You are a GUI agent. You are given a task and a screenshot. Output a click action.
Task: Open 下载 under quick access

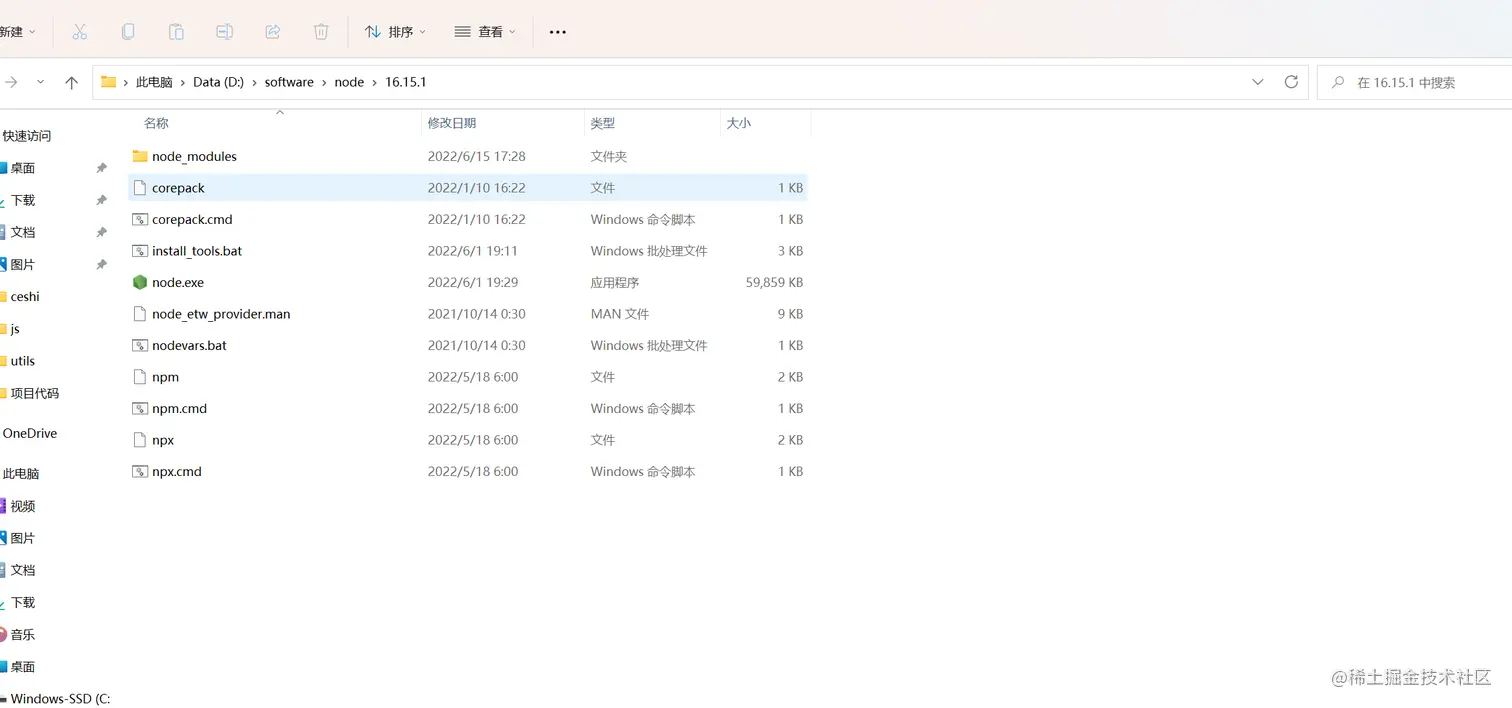(23, 200)
